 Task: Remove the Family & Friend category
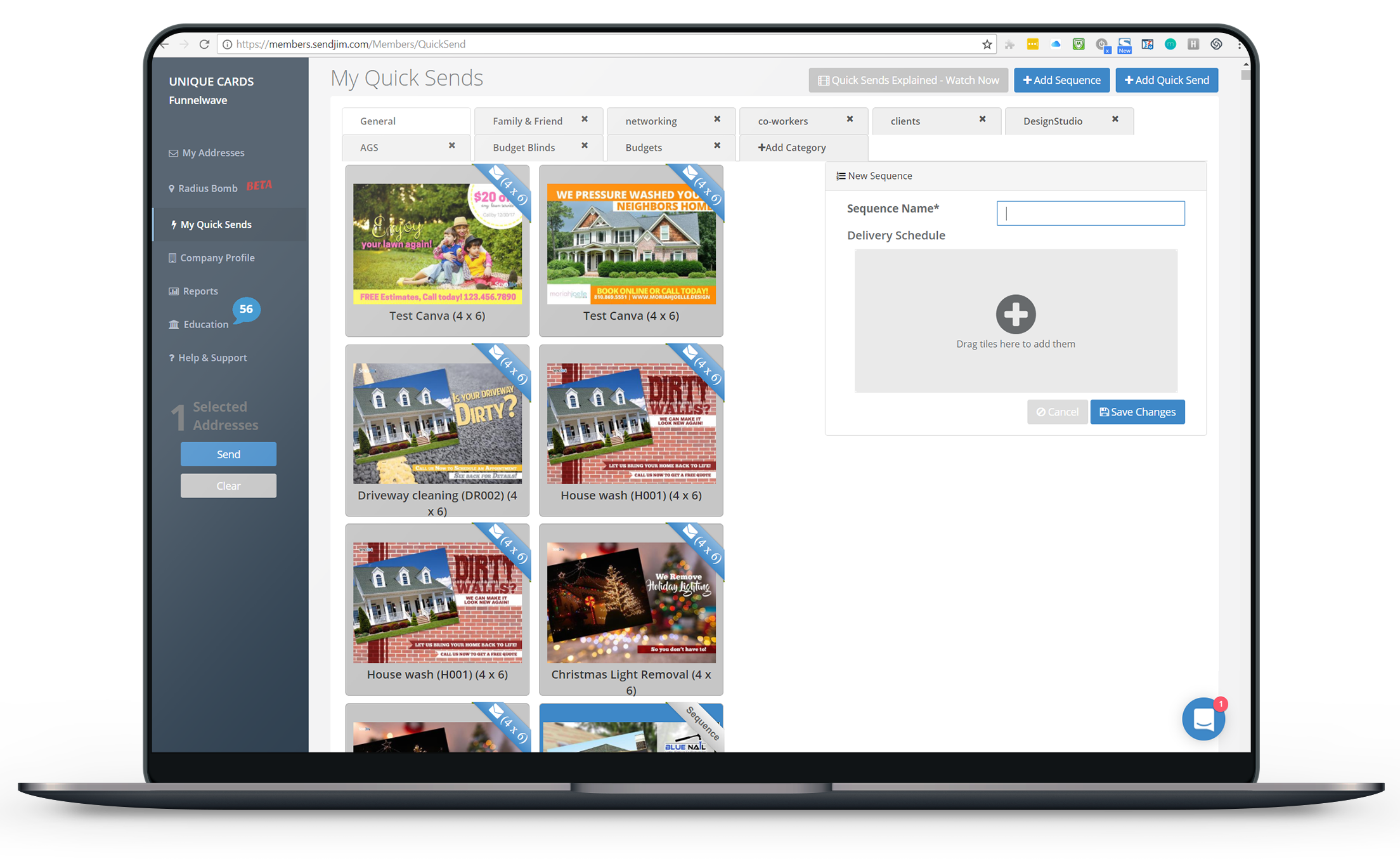[585, 119]
